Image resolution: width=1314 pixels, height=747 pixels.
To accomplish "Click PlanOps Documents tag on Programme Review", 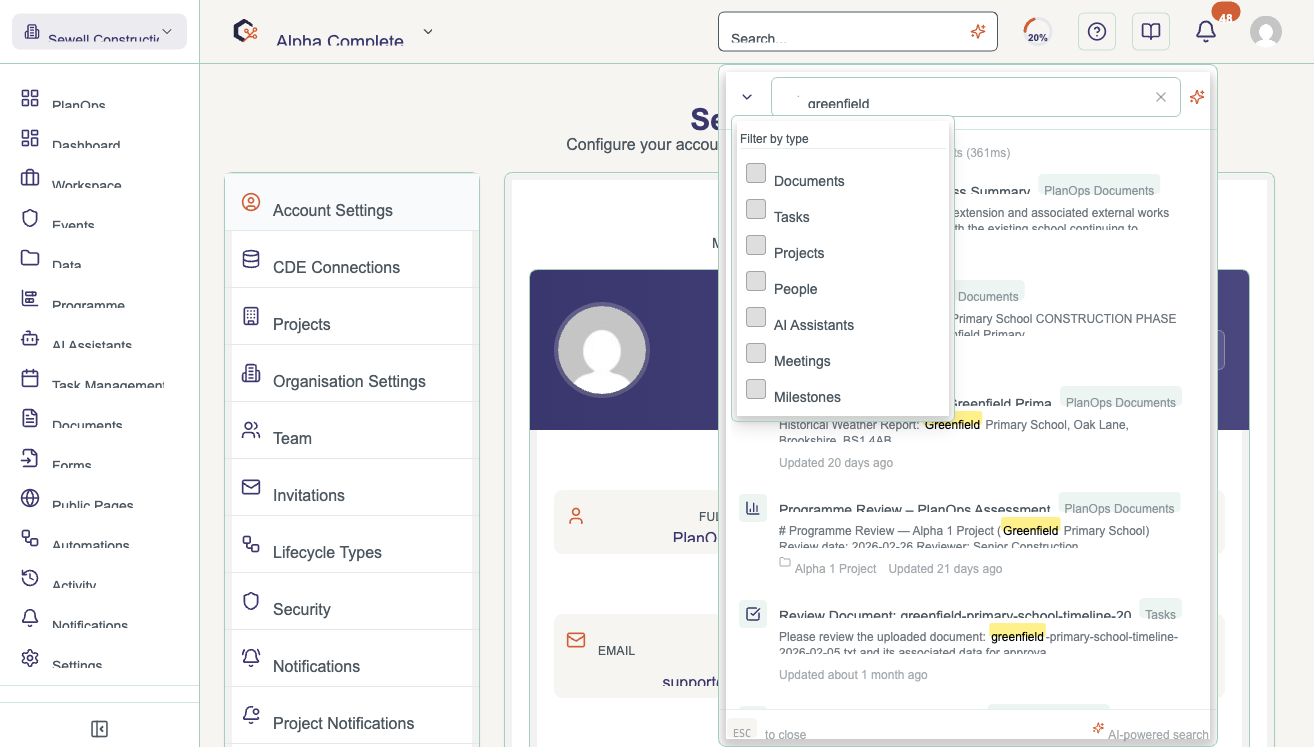I will pos(1118,504).
